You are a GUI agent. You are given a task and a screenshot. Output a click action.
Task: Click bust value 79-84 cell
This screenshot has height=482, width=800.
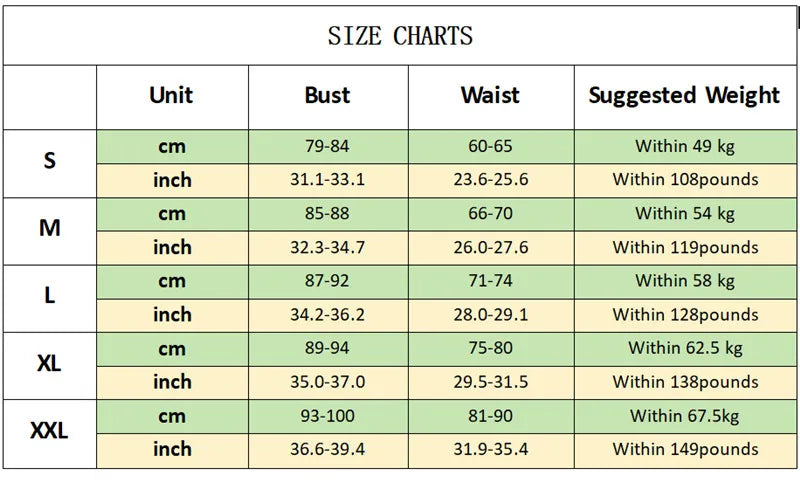(327, 146)
